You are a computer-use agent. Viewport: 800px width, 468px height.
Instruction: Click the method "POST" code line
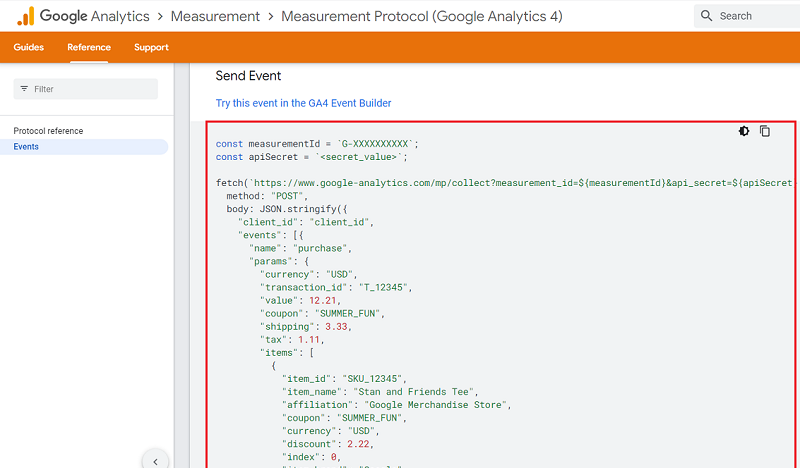point(267,196)
